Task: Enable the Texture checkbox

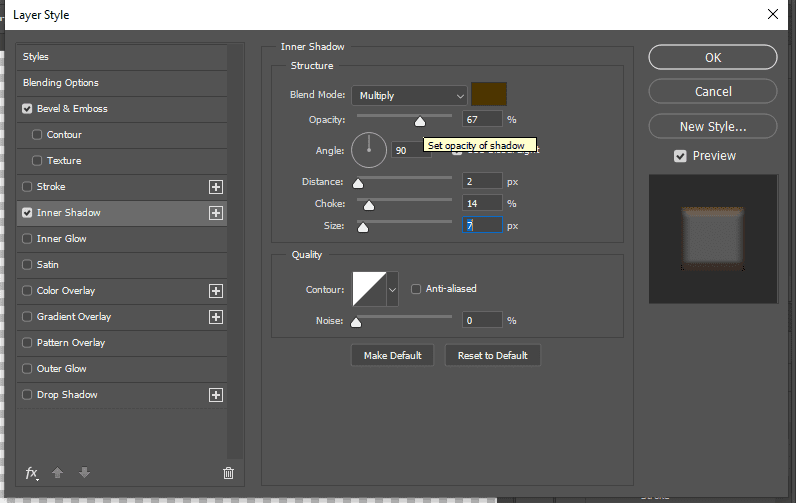Action: [37, 160]
